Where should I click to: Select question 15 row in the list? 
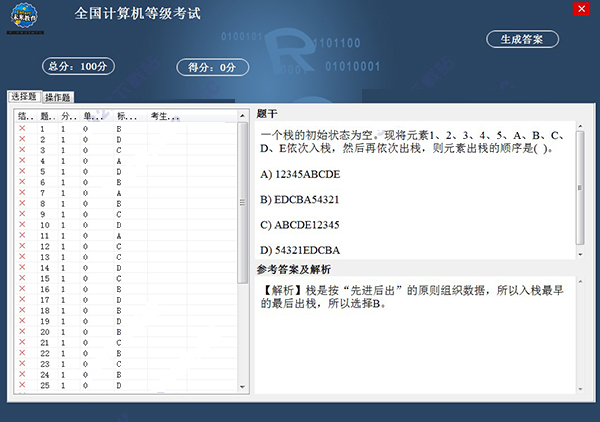click(126, 279)
